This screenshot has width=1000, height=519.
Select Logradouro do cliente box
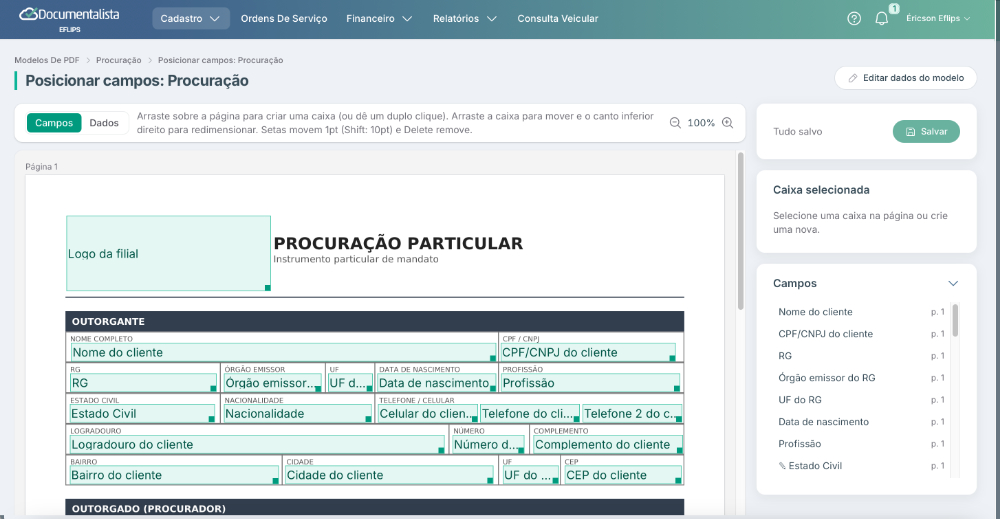coord(258,444)
